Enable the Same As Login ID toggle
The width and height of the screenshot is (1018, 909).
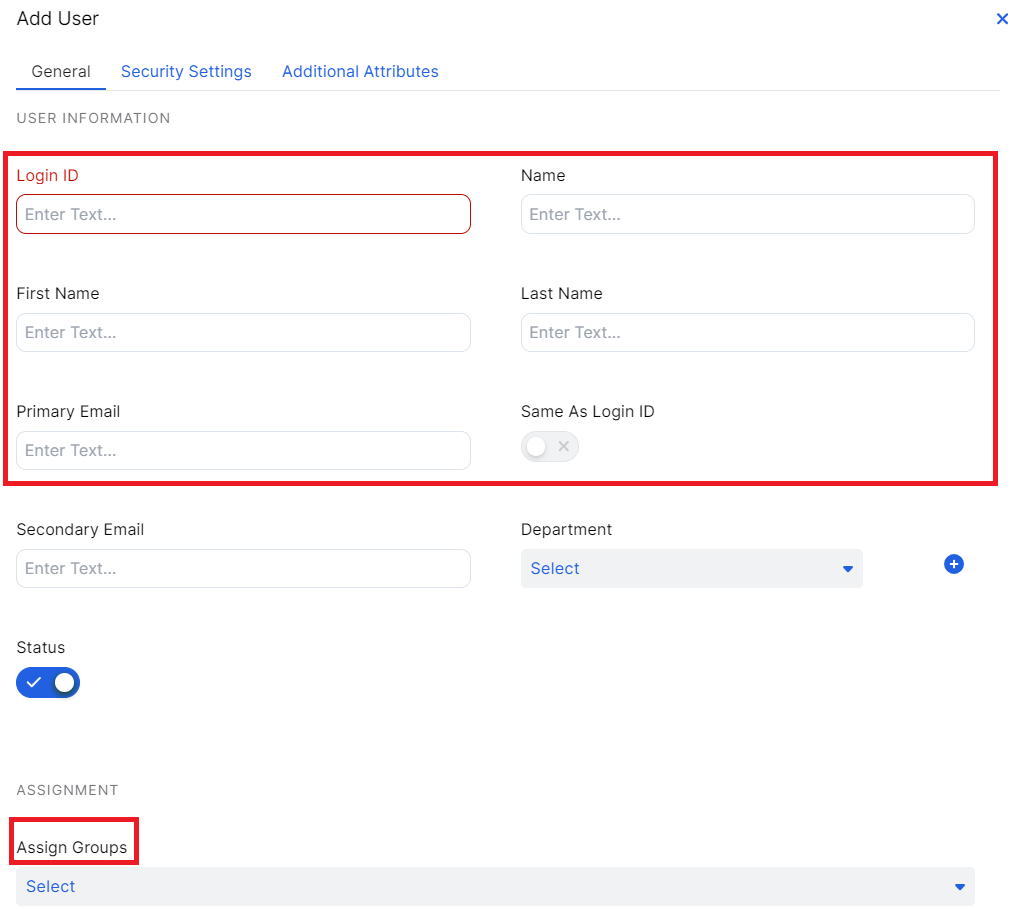coord(549,447)
